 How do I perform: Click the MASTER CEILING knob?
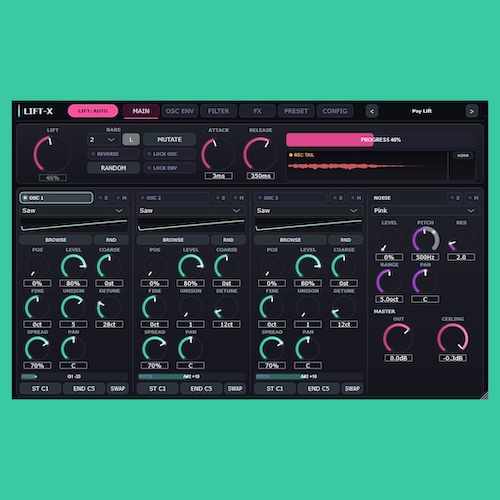point(453,338)
